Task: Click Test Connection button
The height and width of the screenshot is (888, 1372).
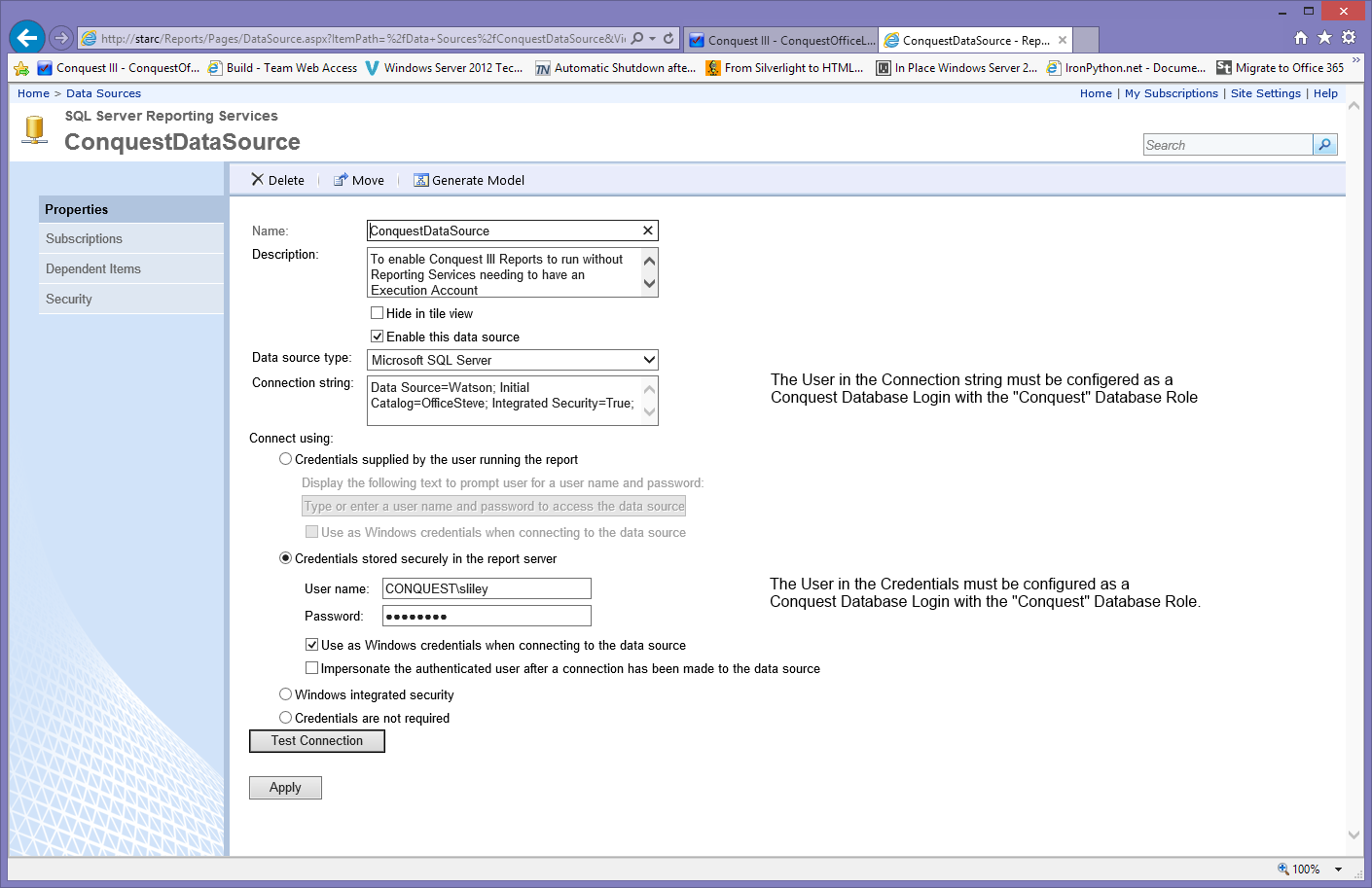Action: pos(317,741)
